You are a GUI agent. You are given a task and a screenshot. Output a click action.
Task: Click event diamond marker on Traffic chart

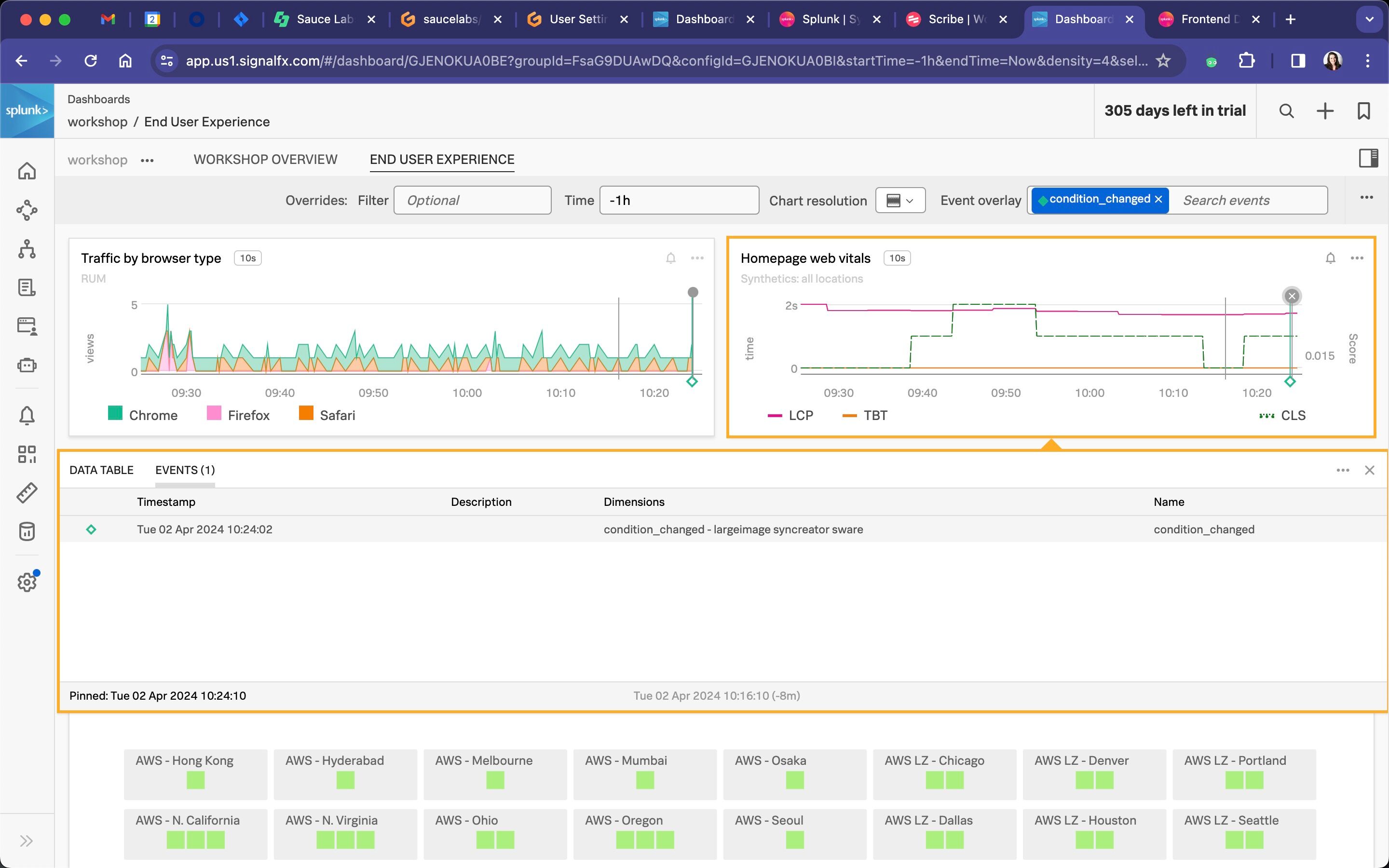click(692, 382)
